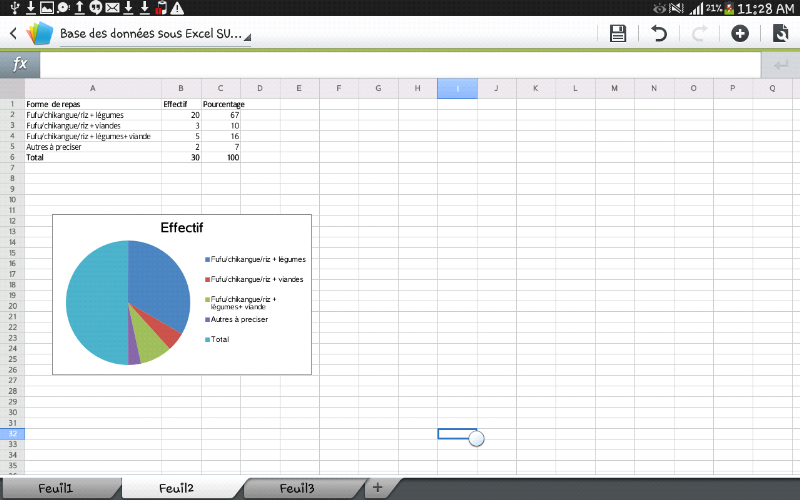This screenshot has height=500, width=800.
Task: Open the Polaris Office app logo
Action: click(x=40, y=34)
